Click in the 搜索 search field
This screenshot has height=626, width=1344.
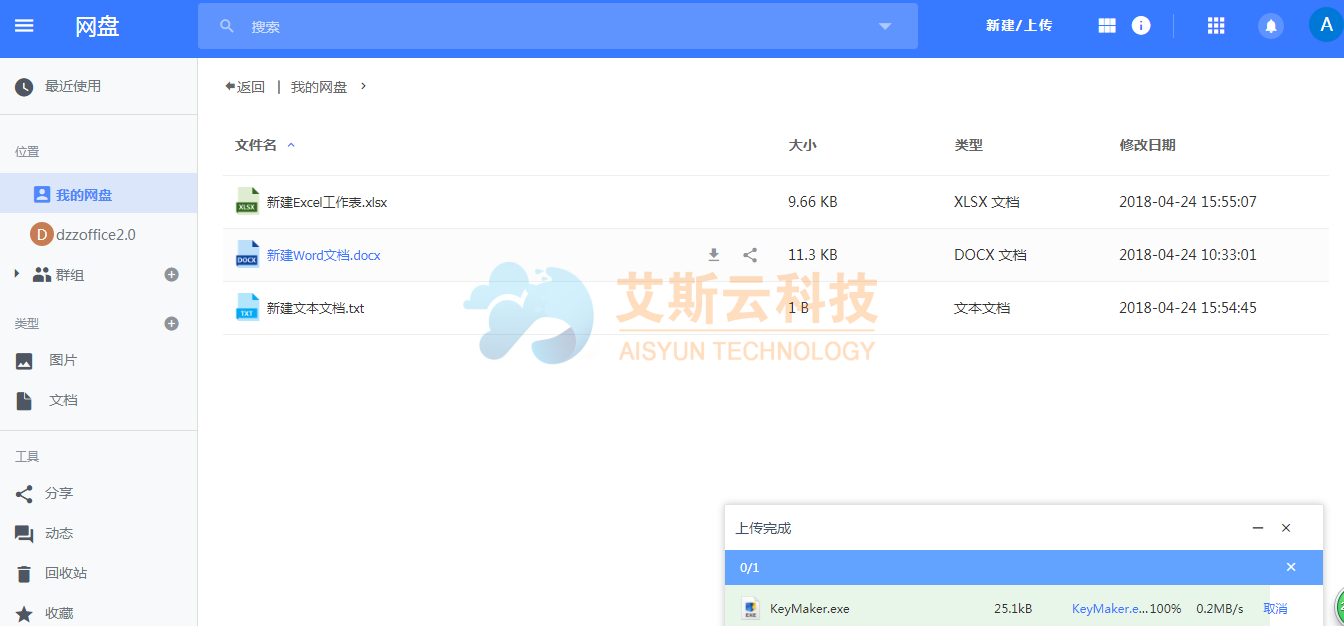click(550, 27)
